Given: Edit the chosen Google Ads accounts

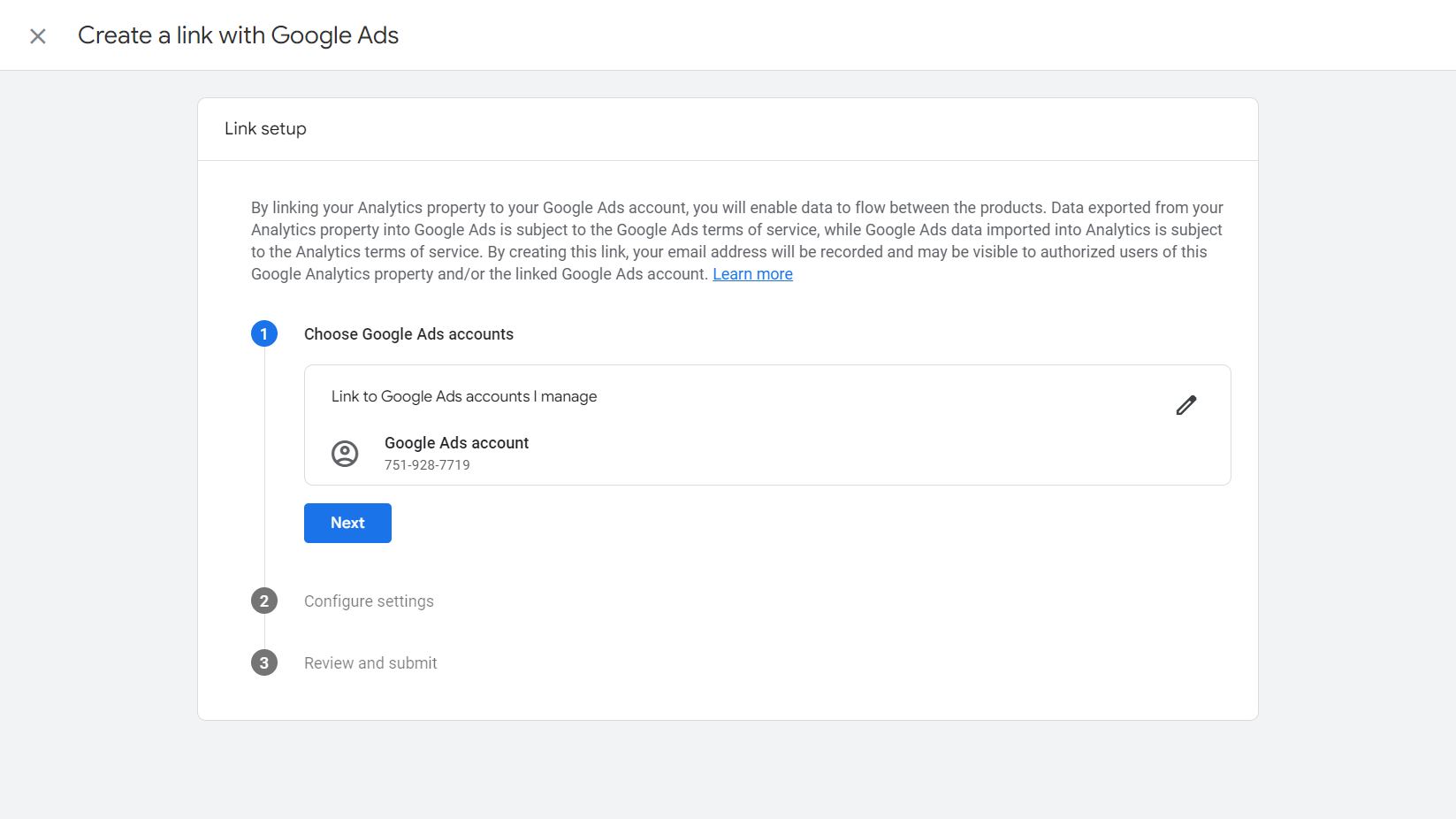Looking at the screenshot, I should 1186,405.
